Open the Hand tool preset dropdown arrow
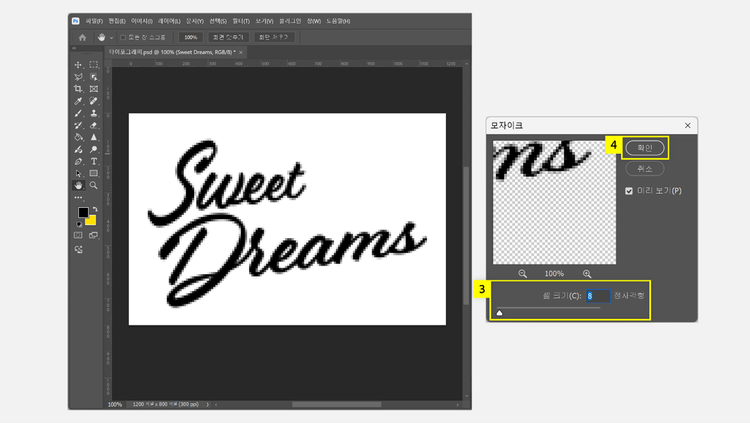 tap(111, 37)
